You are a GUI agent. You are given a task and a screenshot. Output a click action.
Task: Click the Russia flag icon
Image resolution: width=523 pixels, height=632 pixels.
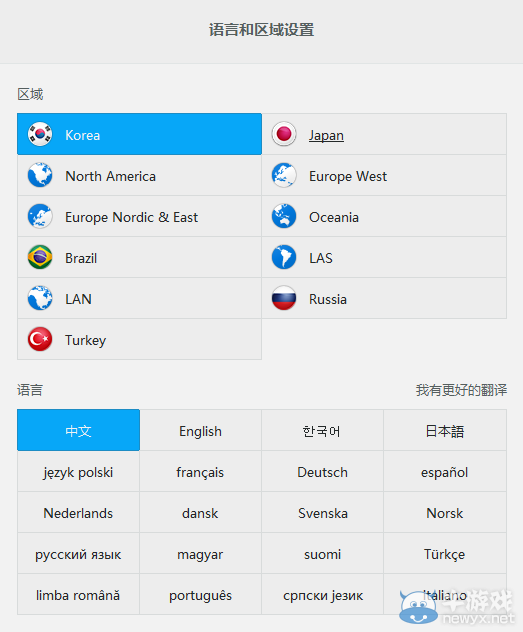tap(284, 298)
